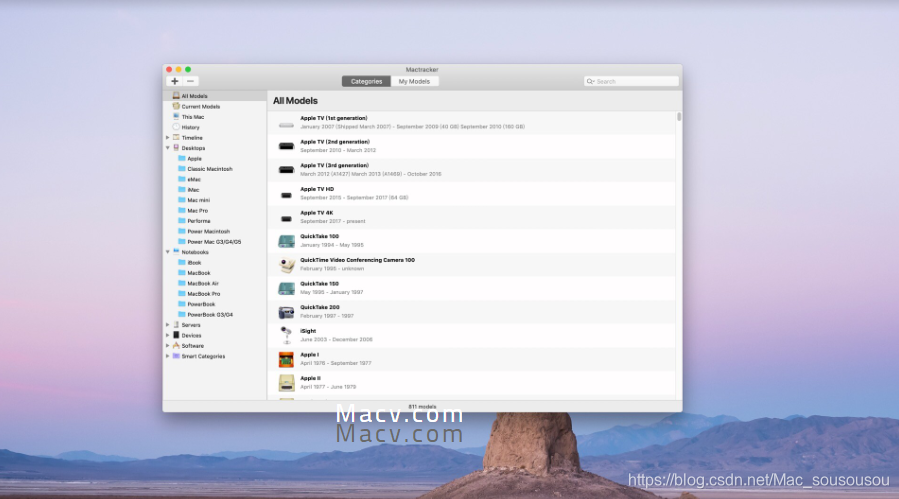The width and height of the screenshot is (899, 499).
Task: Expand the Software disclosure triangle
Action: 167,346
